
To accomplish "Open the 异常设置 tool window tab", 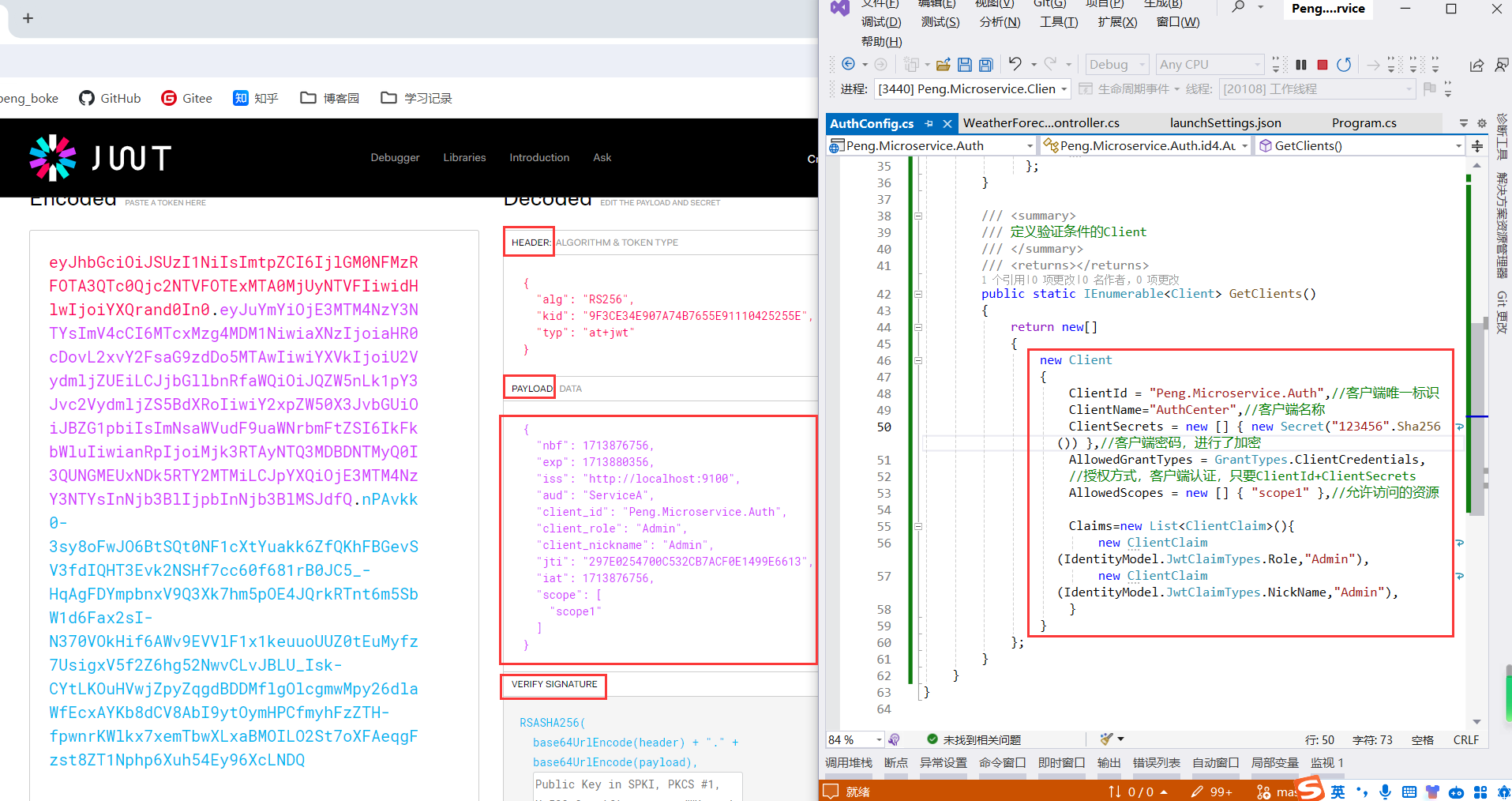I will 944,763.
